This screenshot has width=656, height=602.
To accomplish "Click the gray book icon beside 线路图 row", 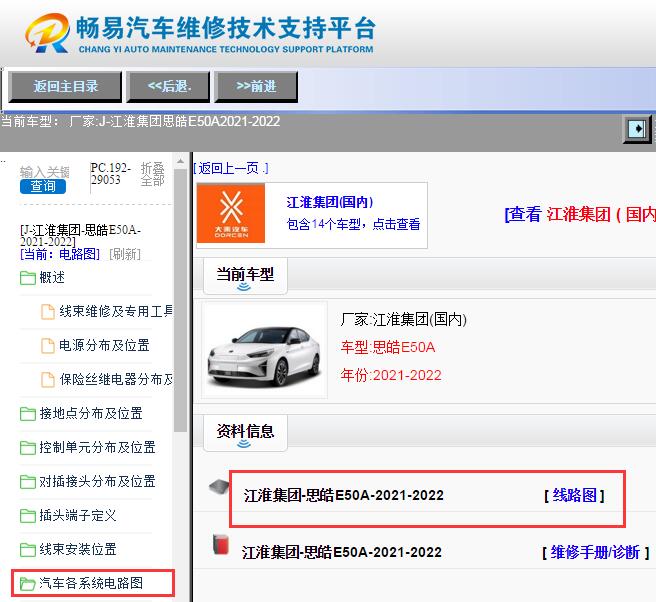I will [x=219, y=487].
